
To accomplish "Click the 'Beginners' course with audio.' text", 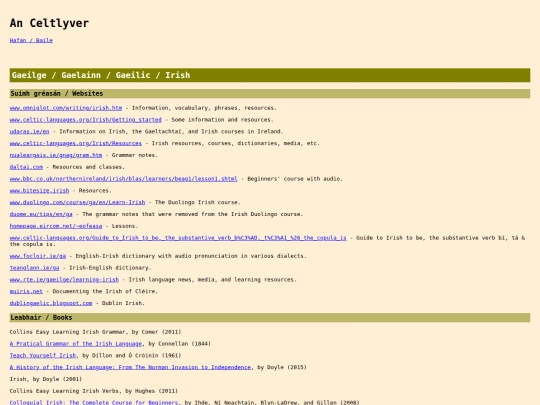I will [x=295, y=178].
